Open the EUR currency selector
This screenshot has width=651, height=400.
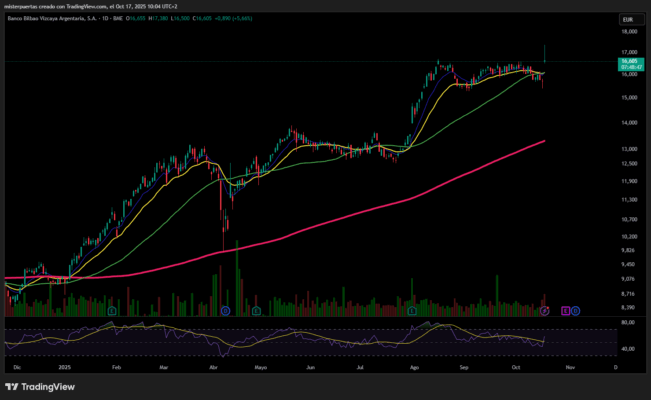(x=627, y=19)
